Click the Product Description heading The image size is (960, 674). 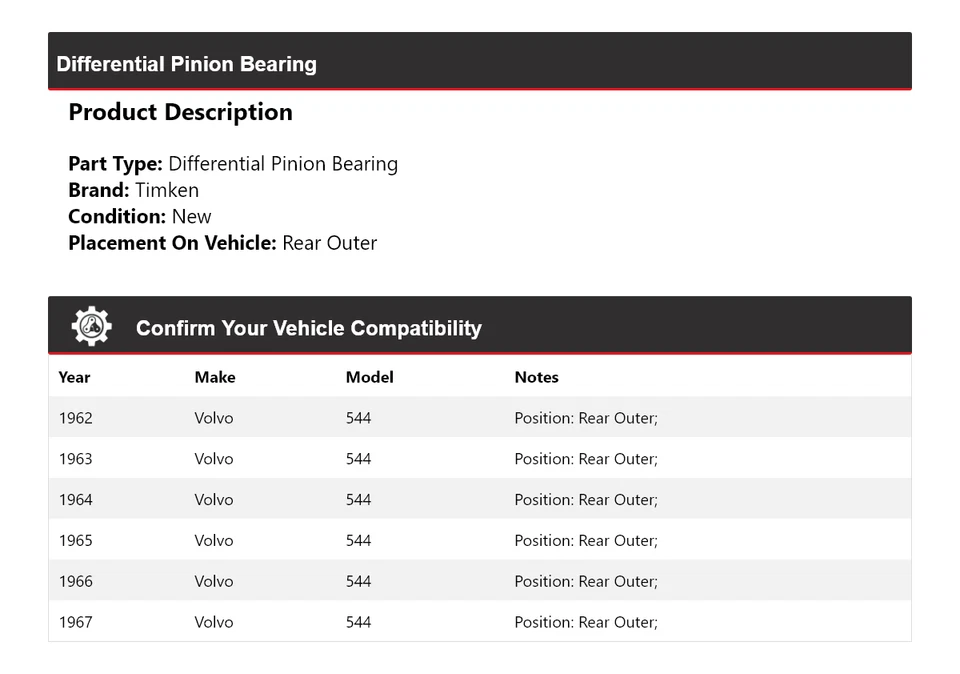click(x=180, y=112)
